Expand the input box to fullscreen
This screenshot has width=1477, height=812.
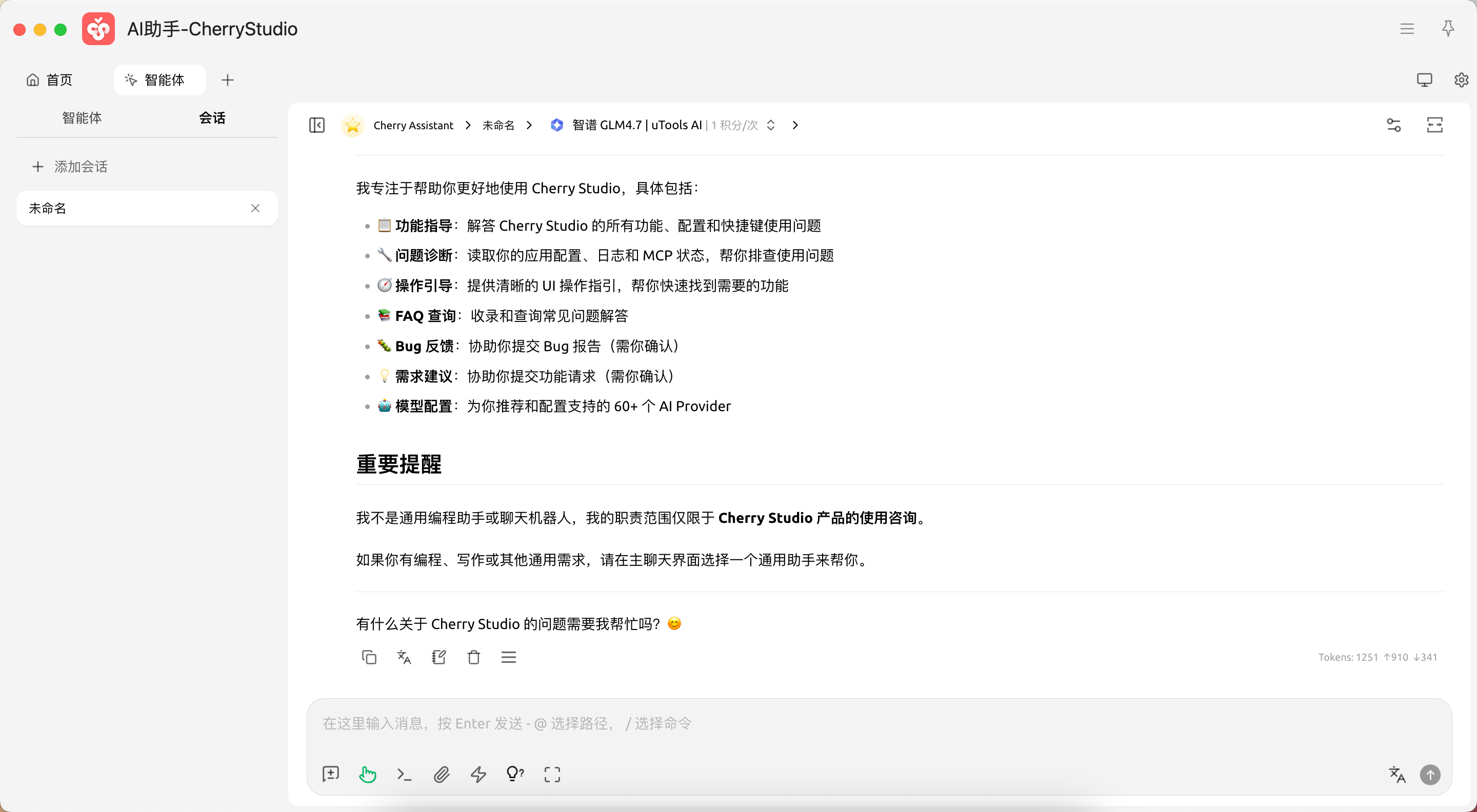[552, 775]
